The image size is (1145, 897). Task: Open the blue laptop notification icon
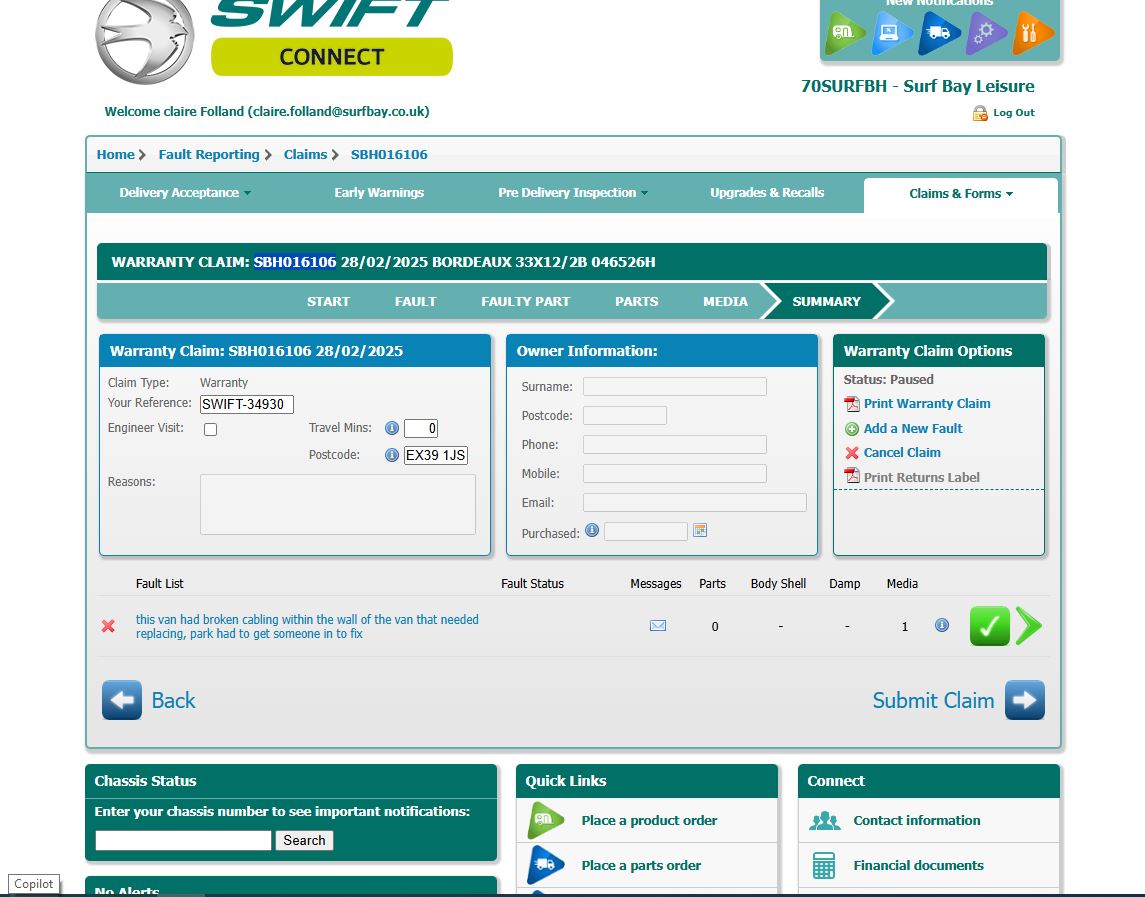pos(892,32)
